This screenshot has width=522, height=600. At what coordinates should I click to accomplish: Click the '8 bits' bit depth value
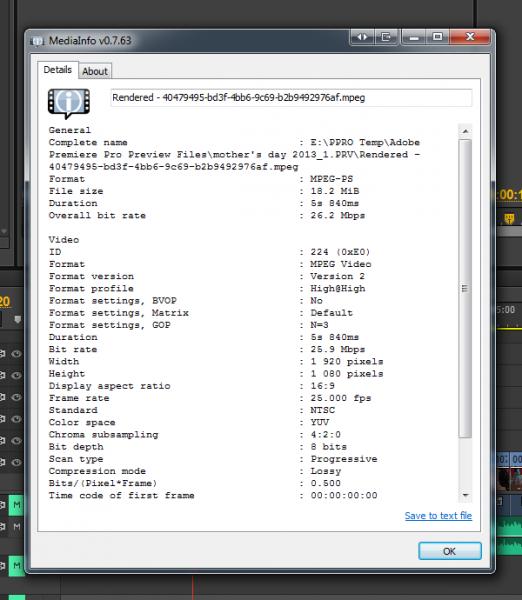click(328, 447)
